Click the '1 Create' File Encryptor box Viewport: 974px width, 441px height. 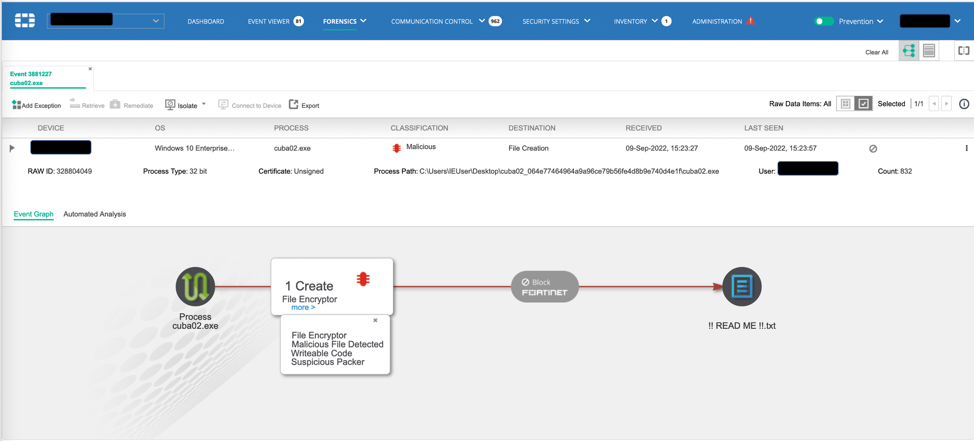click(x=332, y=287)
